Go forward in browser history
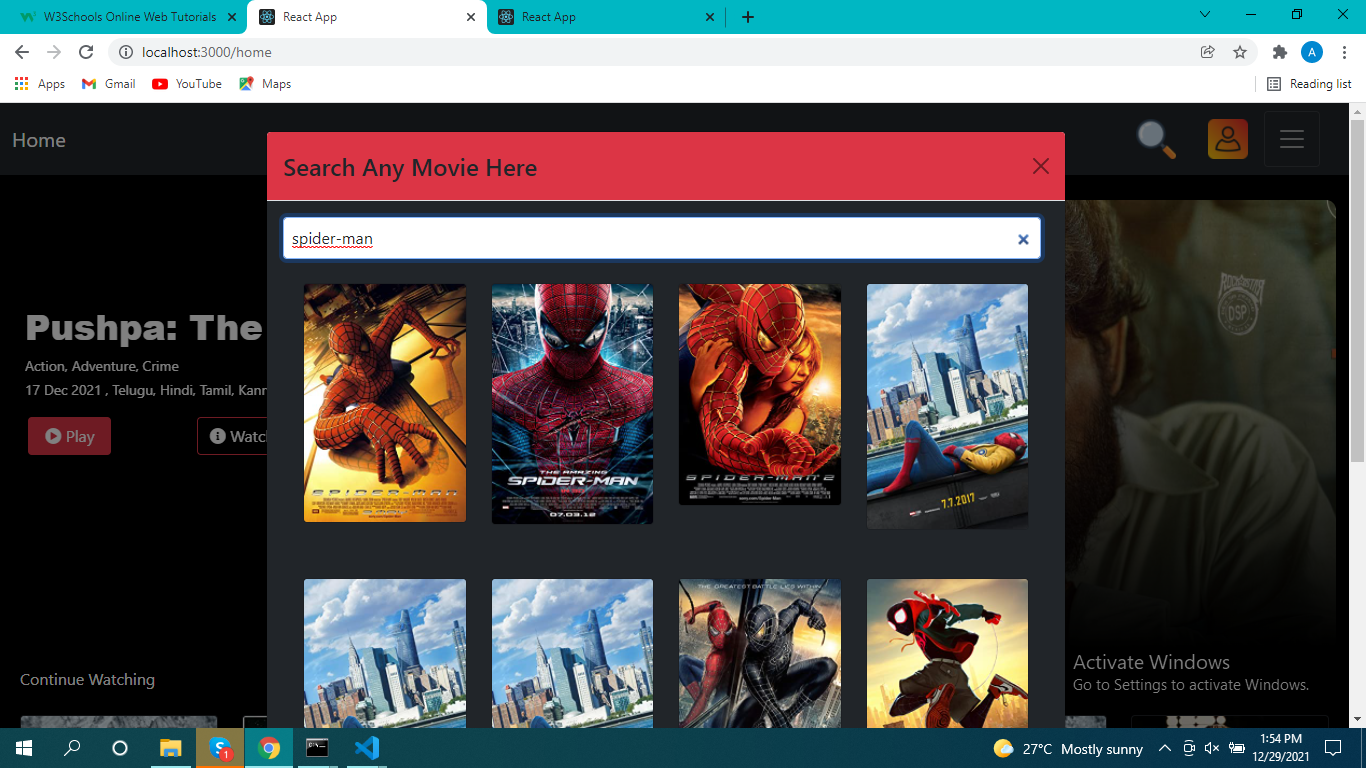The width and height of the screenshot is (1366, 768). 54,52
